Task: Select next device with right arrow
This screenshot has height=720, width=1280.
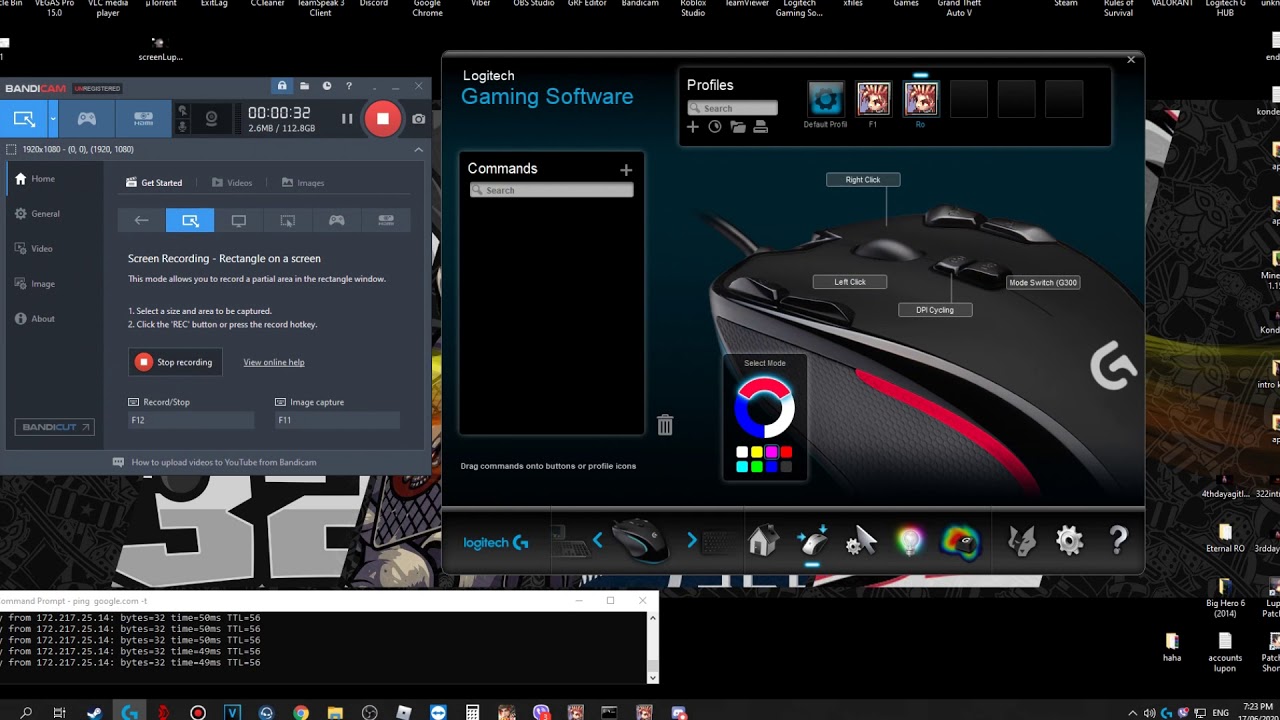Action: 691,540
